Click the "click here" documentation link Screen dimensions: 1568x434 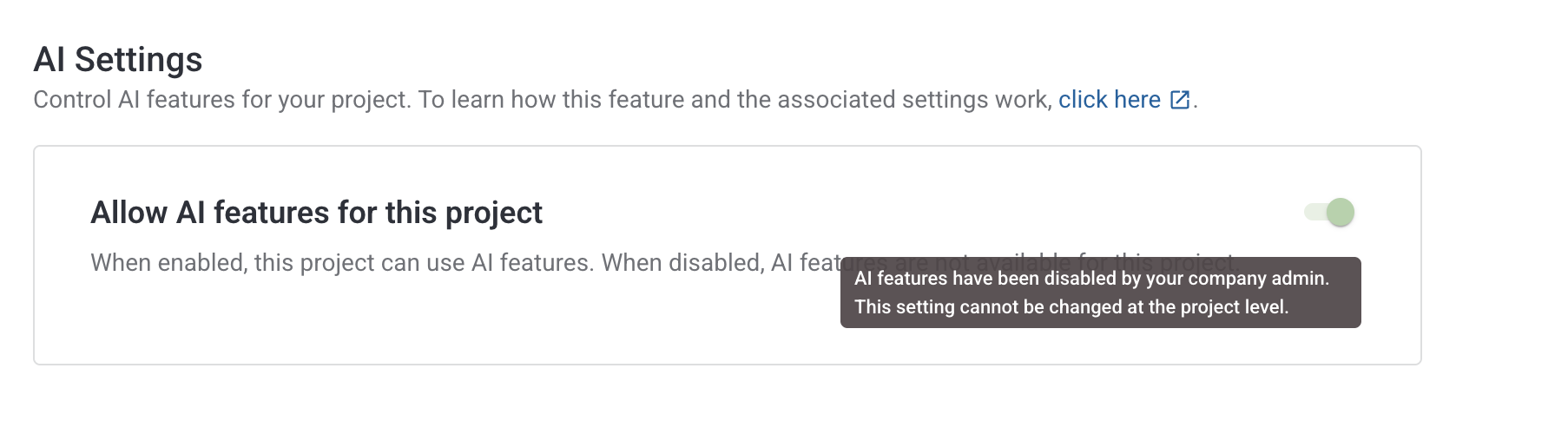coord(1109,100)
